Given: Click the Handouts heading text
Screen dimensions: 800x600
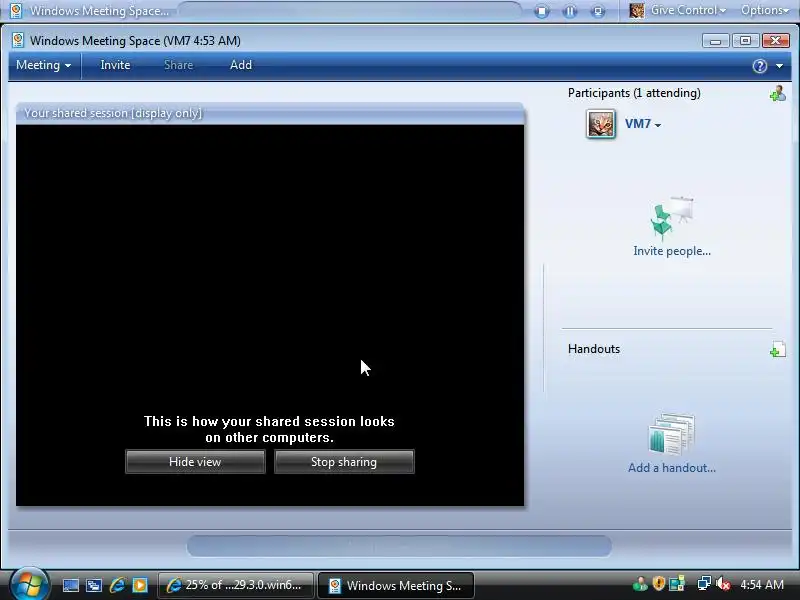Looking at the screenshot, I should coord(594,349).
